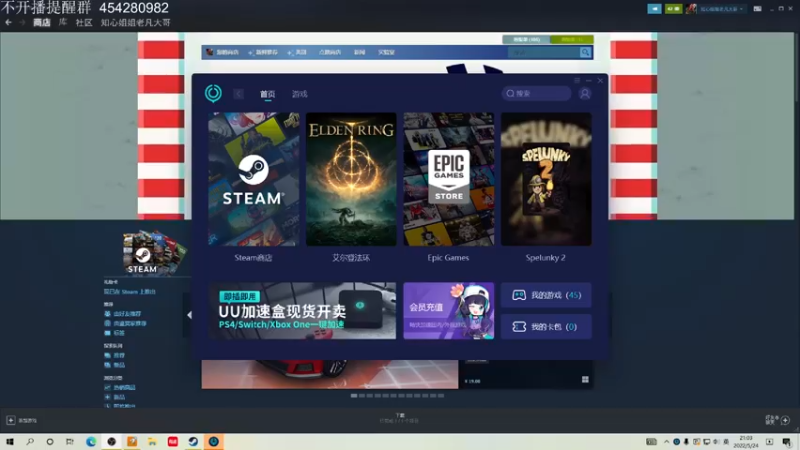The image size is (800, 450).
Task: Open Microsoft Edge from the taskbar
Action: (91, 442)
